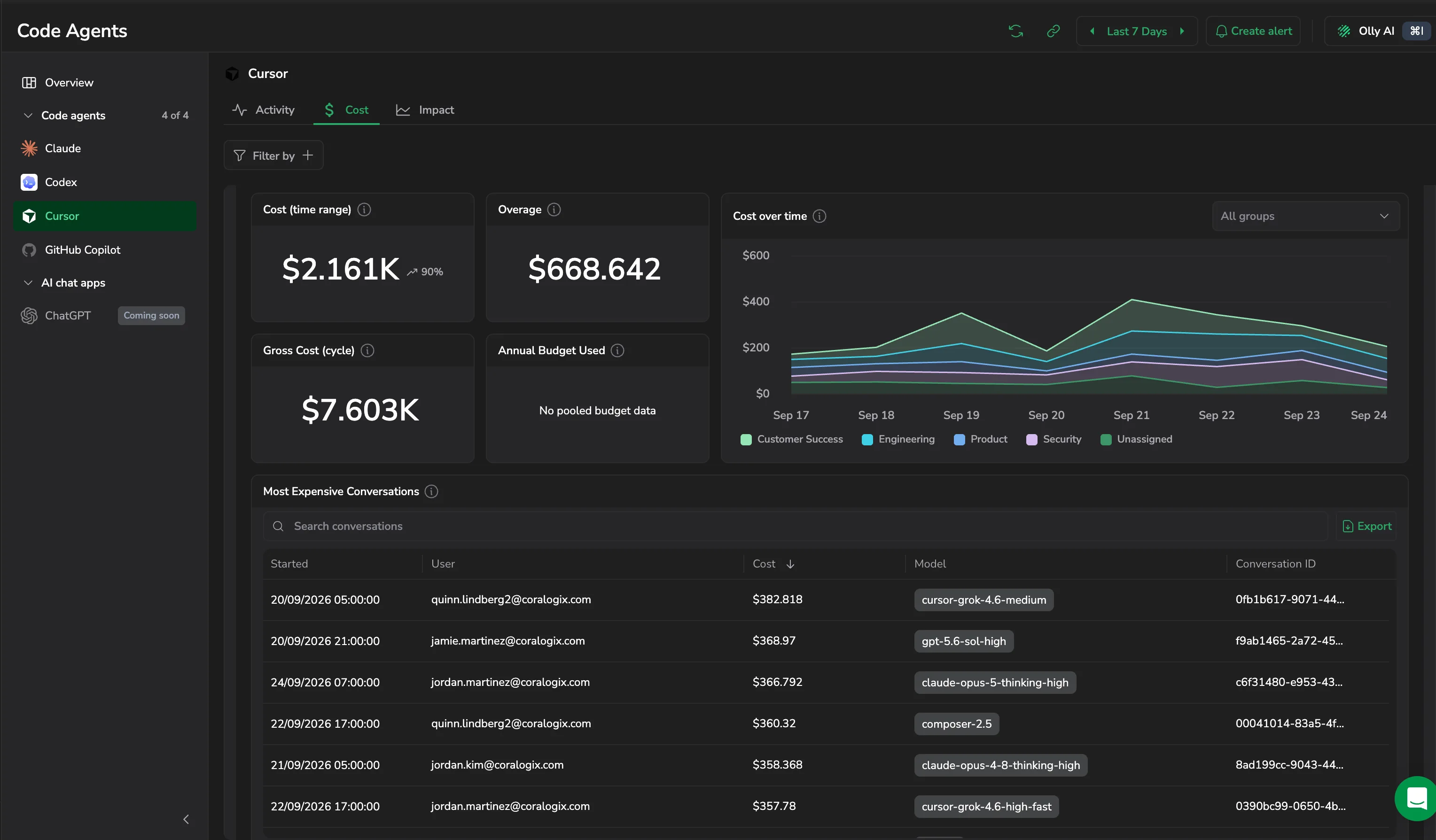Go to previous time range arrow
Screen dimensions: 1436x840
1092,31
